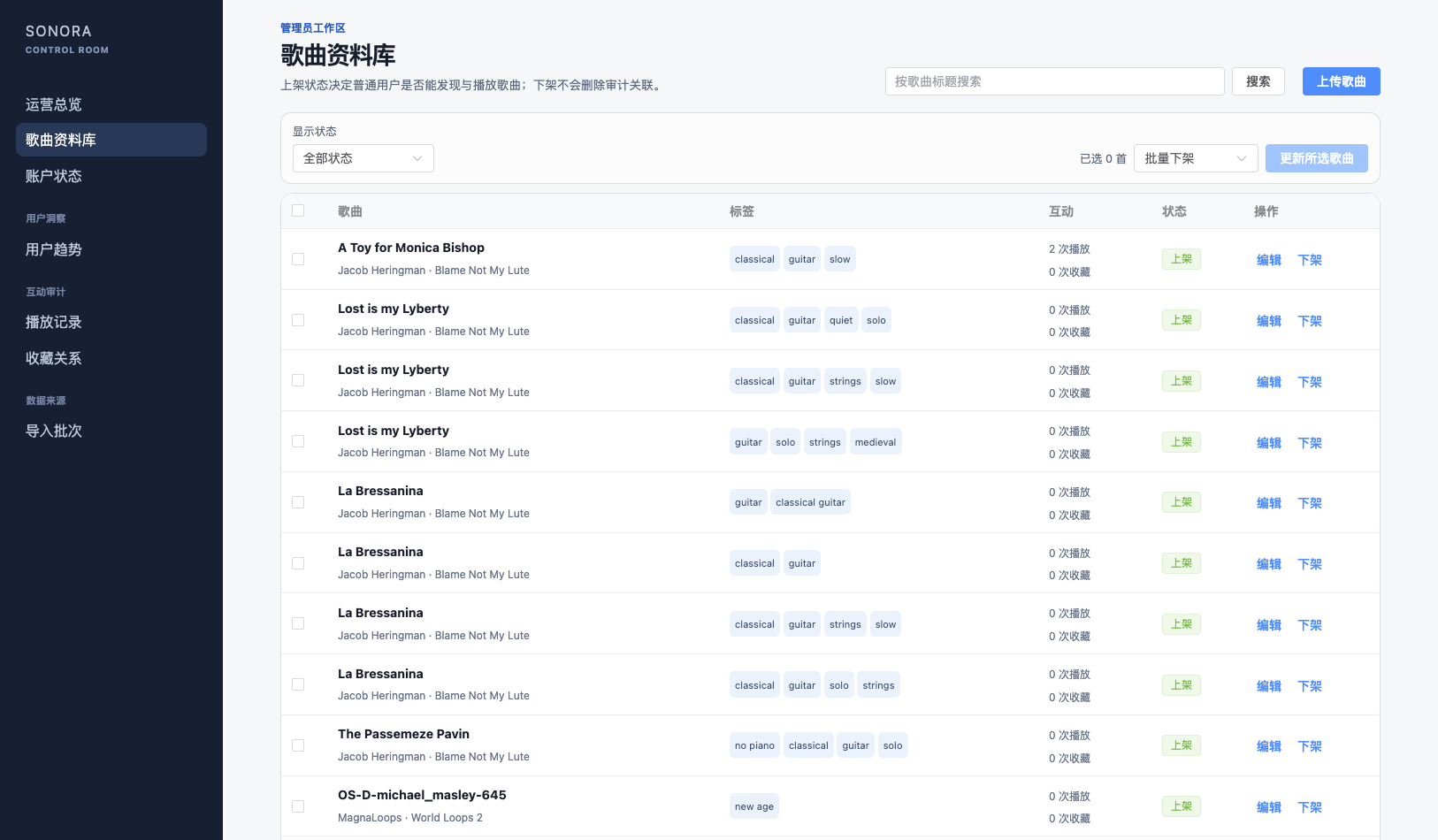Screen dimensions: 1438x840
Task: Check La Bressanina row tagged solo, strings
Action: coord(298,684)
